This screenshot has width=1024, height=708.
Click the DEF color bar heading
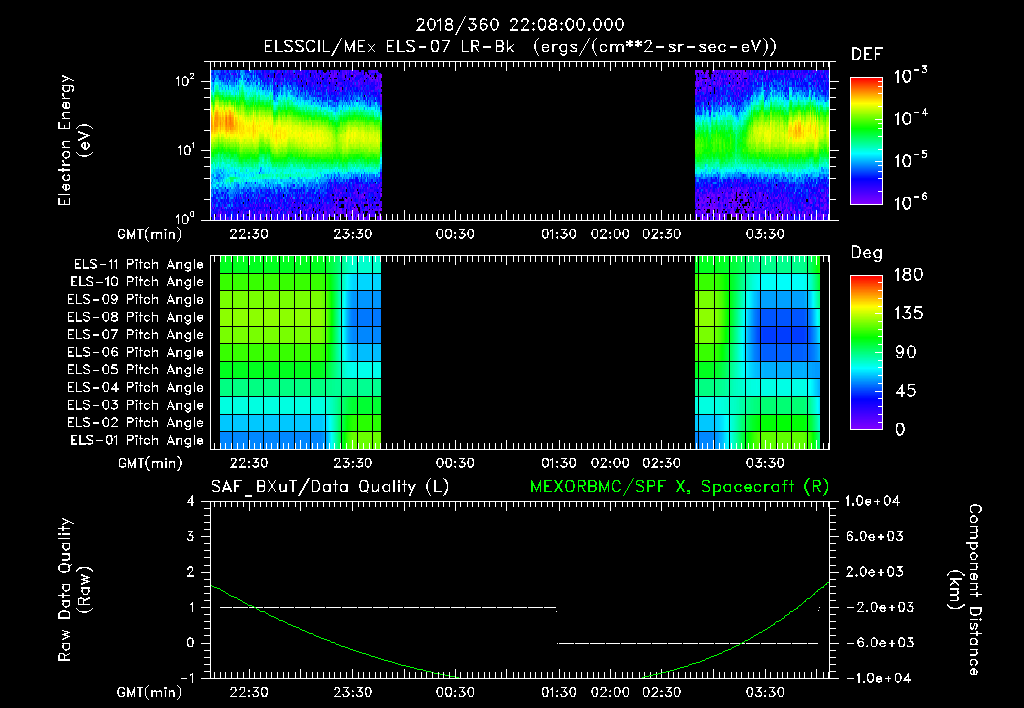pos(866,54)
